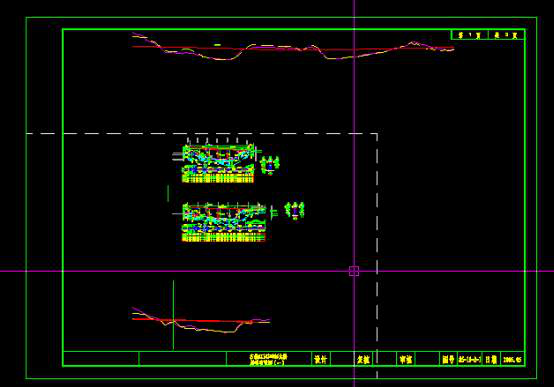The image size is (554, 387).
Task: Click the 审核 cell in title block
Action: (x=406, y=359)
